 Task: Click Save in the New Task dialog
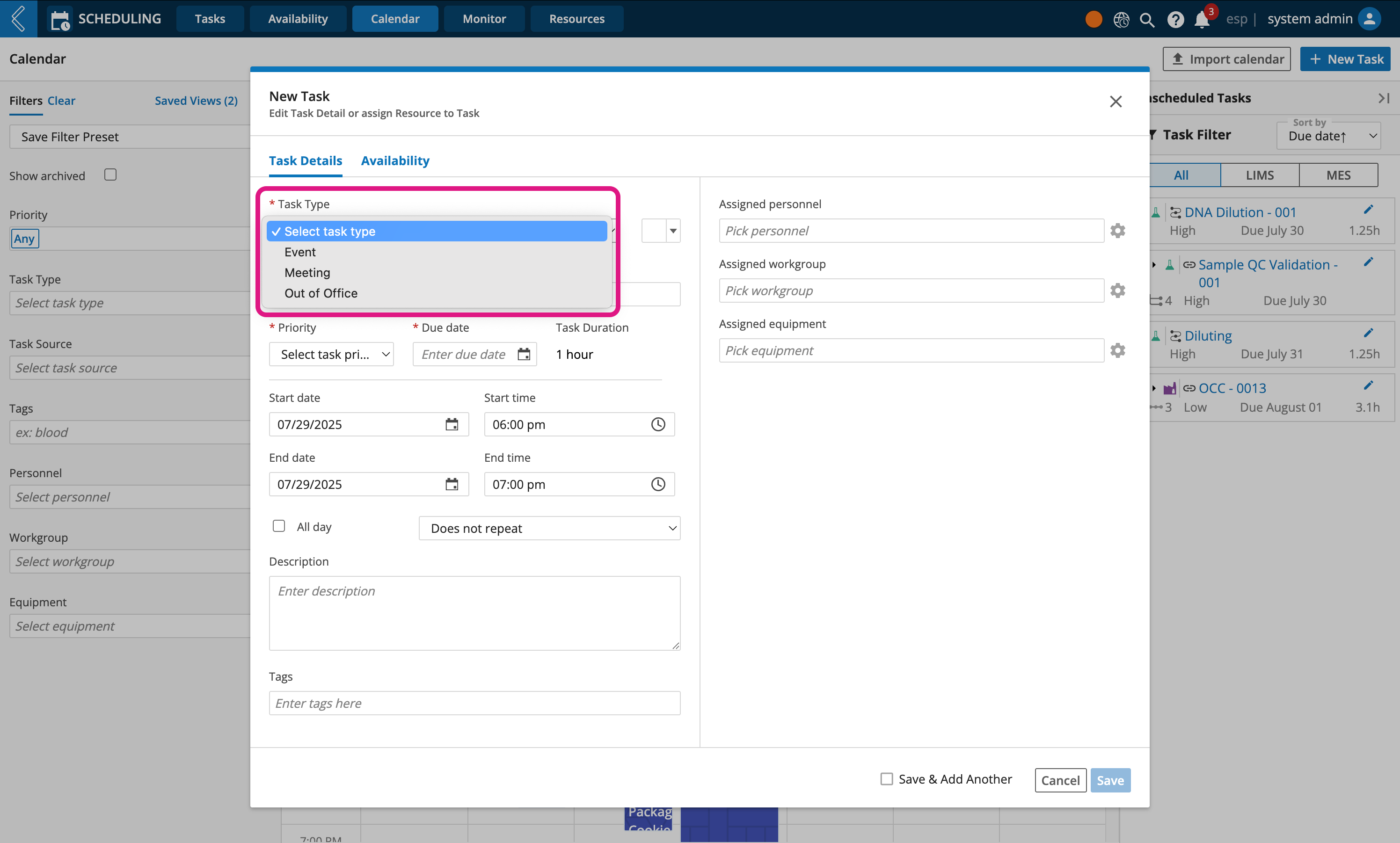[1110, 780]
